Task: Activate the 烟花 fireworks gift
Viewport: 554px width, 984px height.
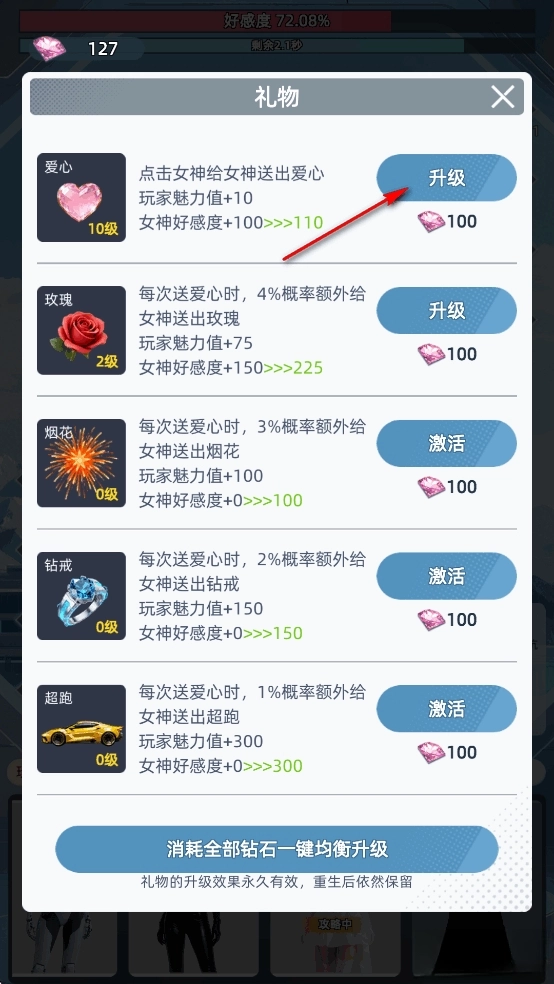Action: 447,444
